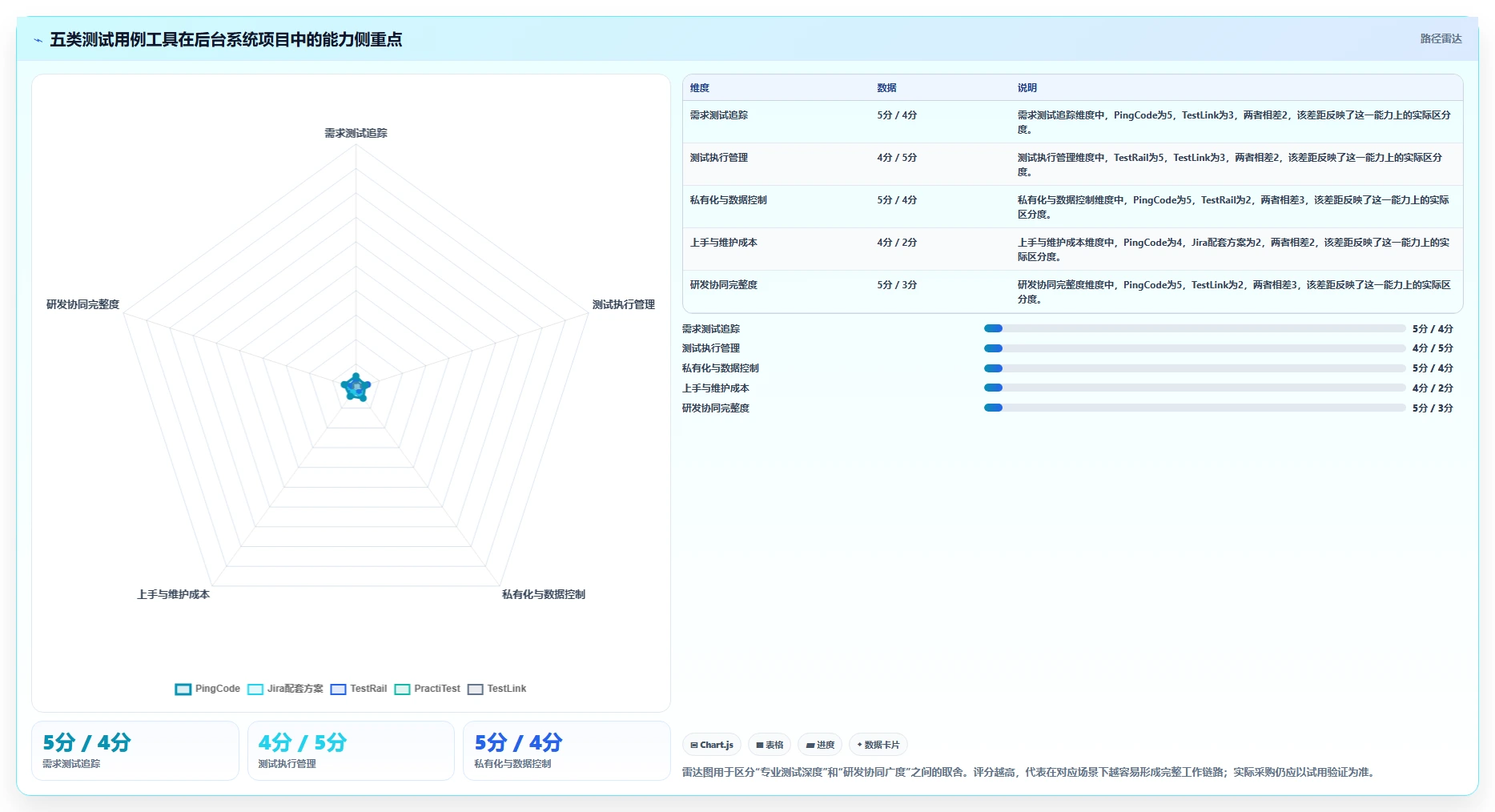This screenshot has height=812, width=1495.
Task: Toggle PractiTest legend swatch
Action: pos(402,689)
